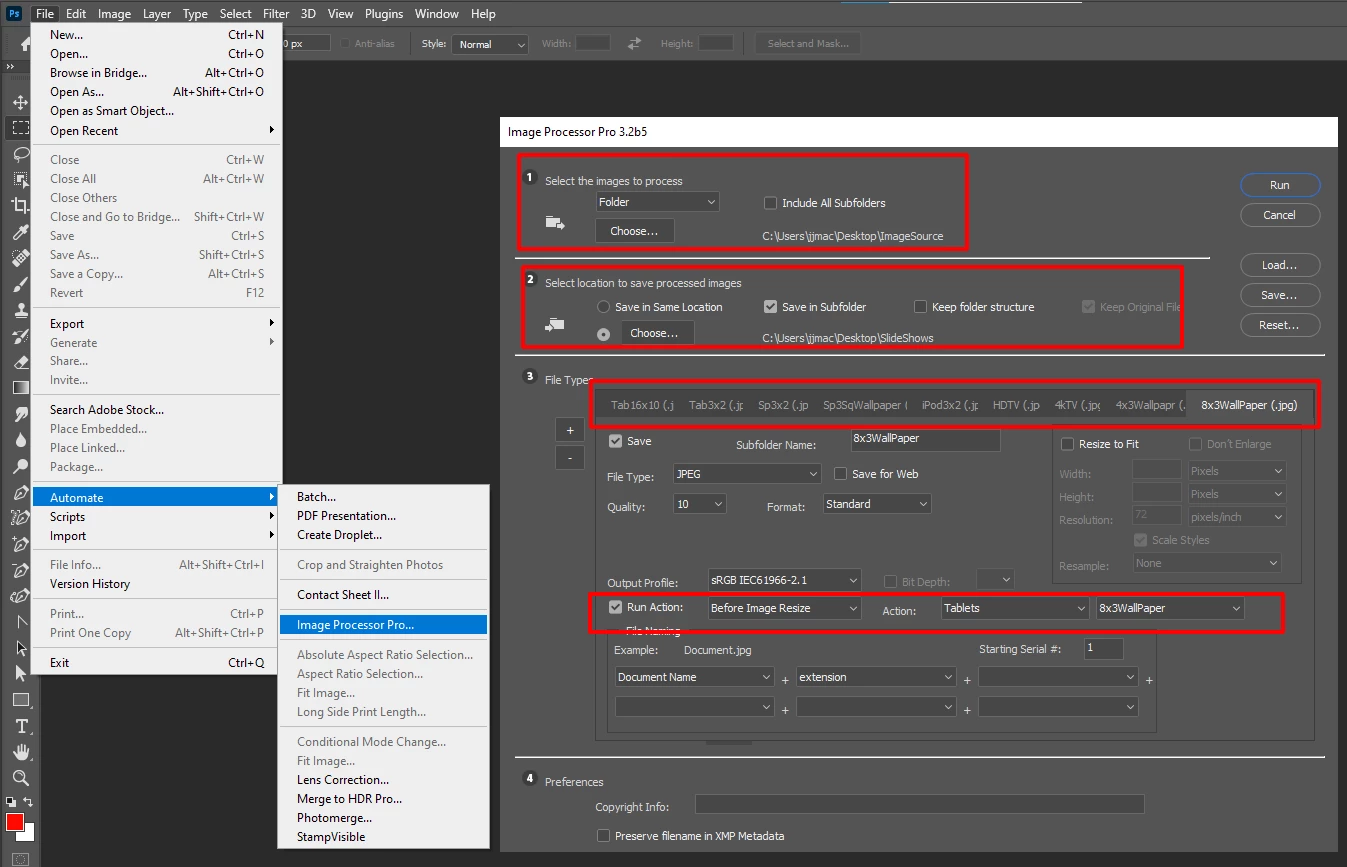1347x867 pixels.
Task: Switch to the Tab16x10 file type tab
Action: tap(642, 405)
